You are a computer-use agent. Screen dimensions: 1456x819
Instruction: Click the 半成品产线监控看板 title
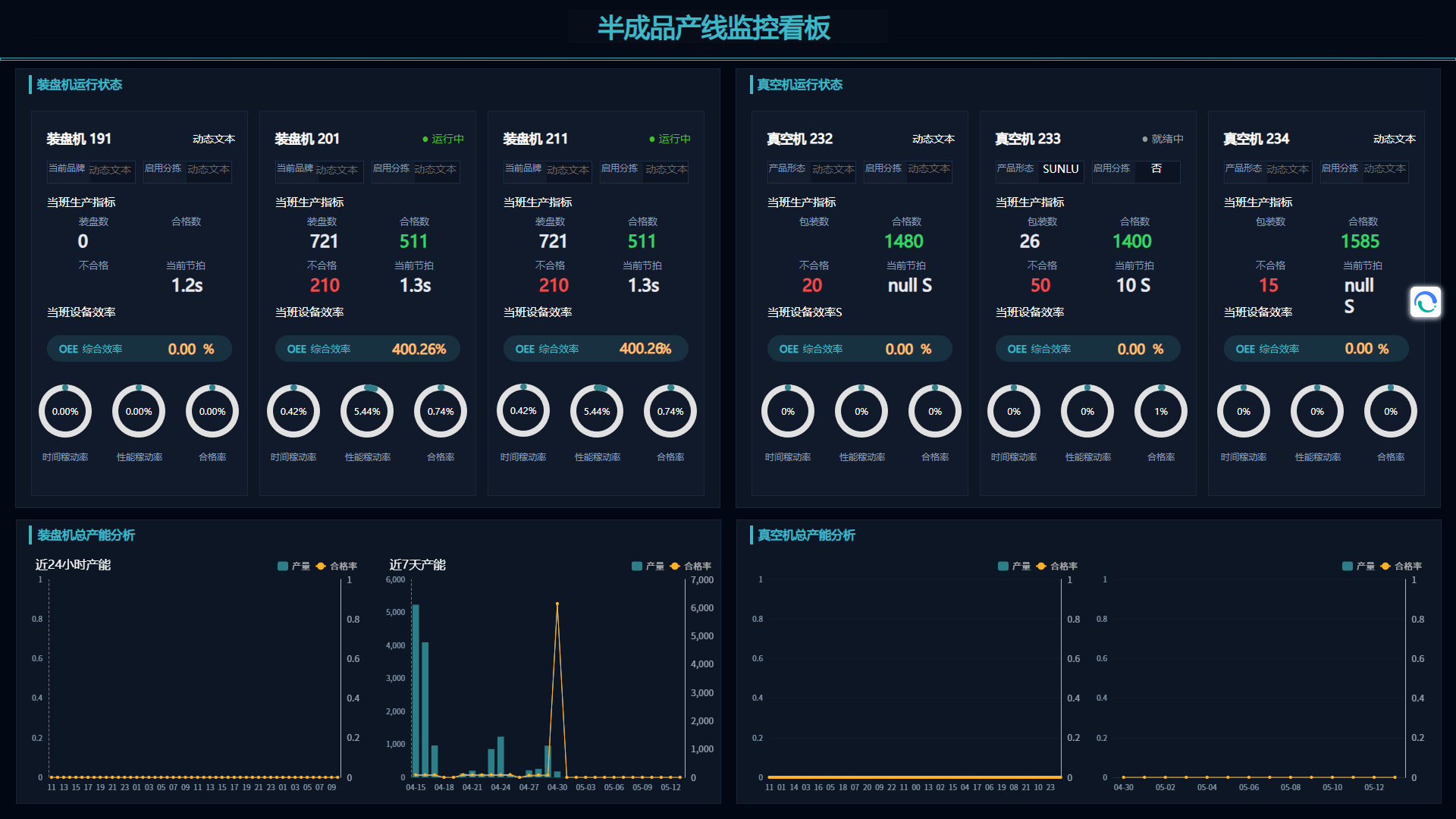(714, 28)
